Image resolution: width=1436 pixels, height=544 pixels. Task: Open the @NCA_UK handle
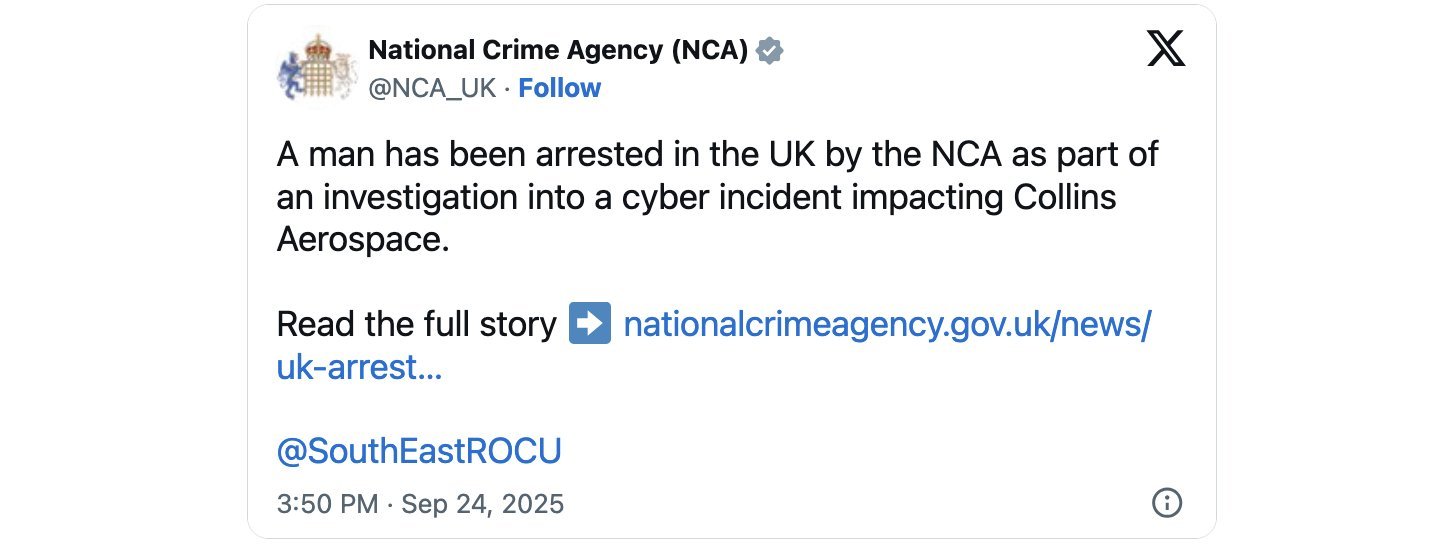pyautogui.click(x=432, y=88)
